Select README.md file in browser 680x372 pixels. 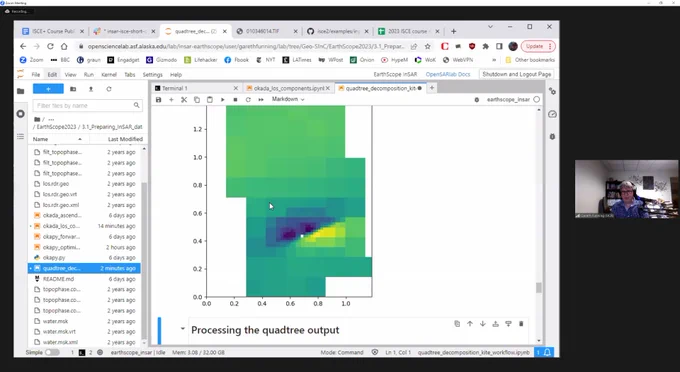[84, 279]
